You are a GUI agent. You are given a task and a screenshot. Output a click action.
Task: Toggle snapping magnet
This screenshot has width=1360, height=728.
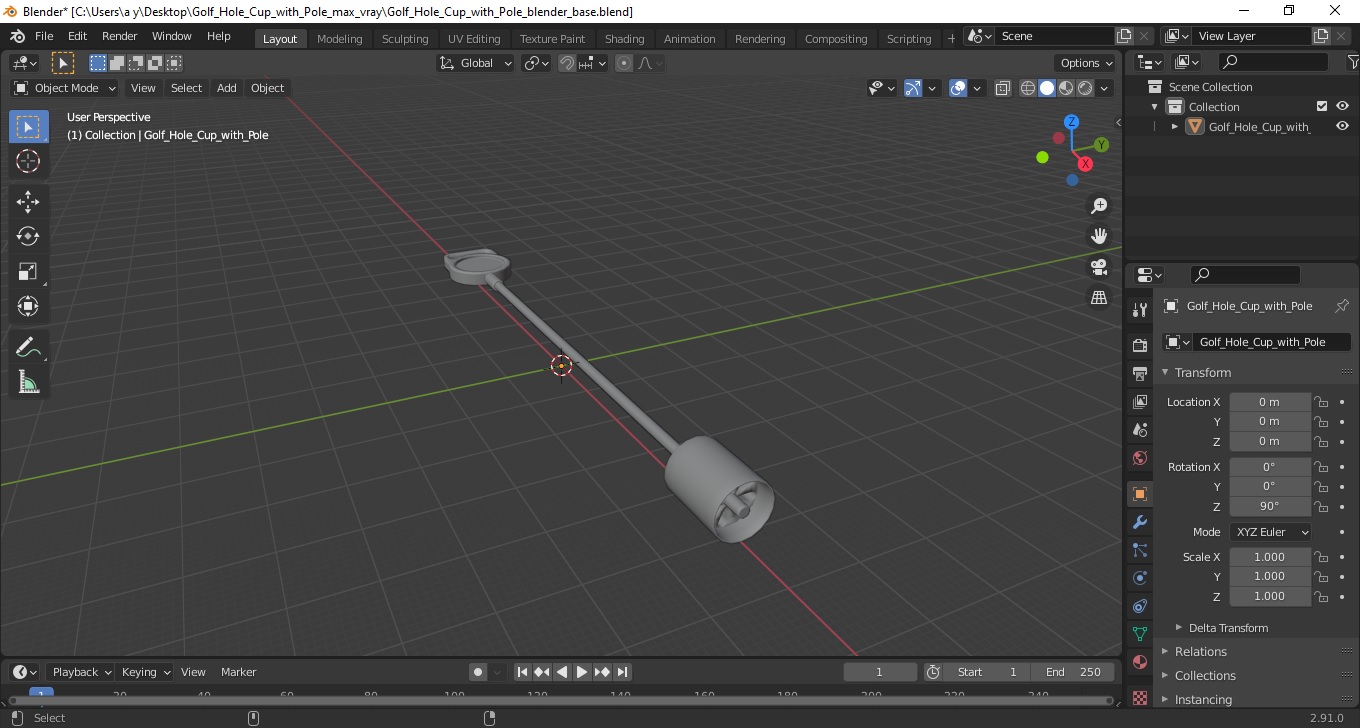click(x=567, y=63)
